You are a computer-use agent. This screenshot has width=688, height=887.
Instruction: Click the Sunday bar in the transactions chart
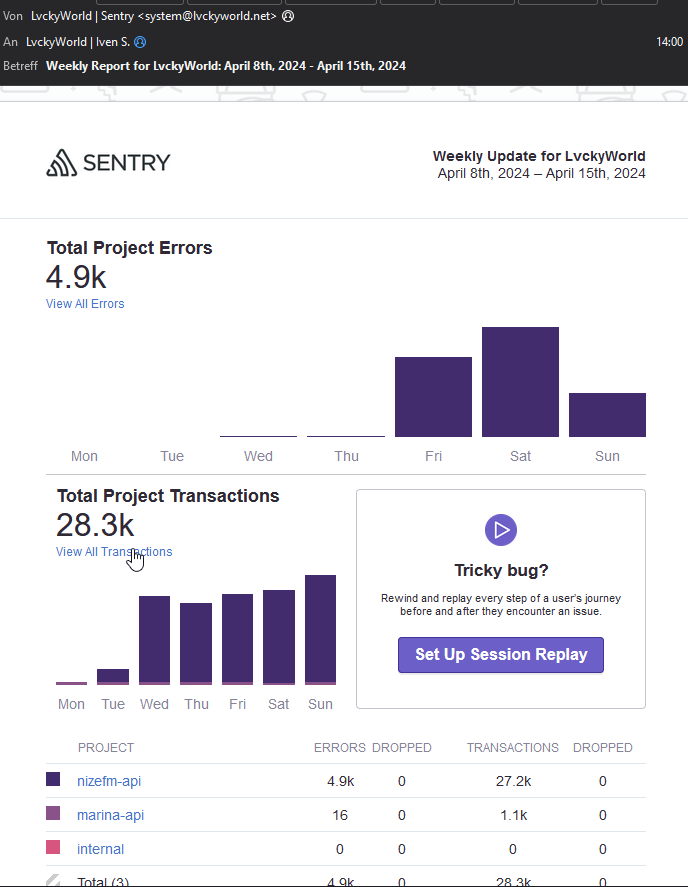click(320, 629)
